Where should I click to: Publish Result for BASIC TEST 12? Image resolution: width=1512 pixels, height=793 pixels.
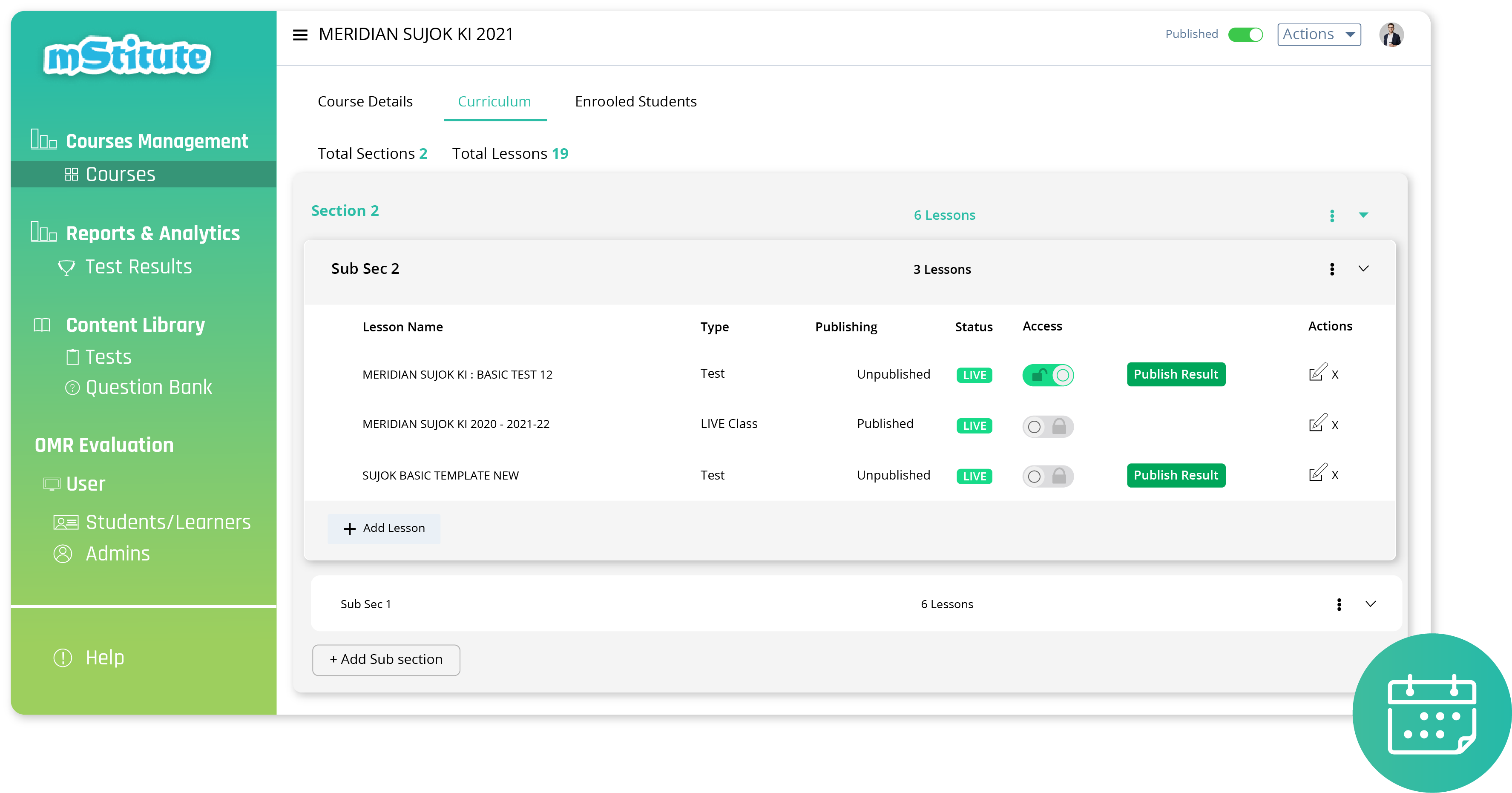tap(1176, 374)
